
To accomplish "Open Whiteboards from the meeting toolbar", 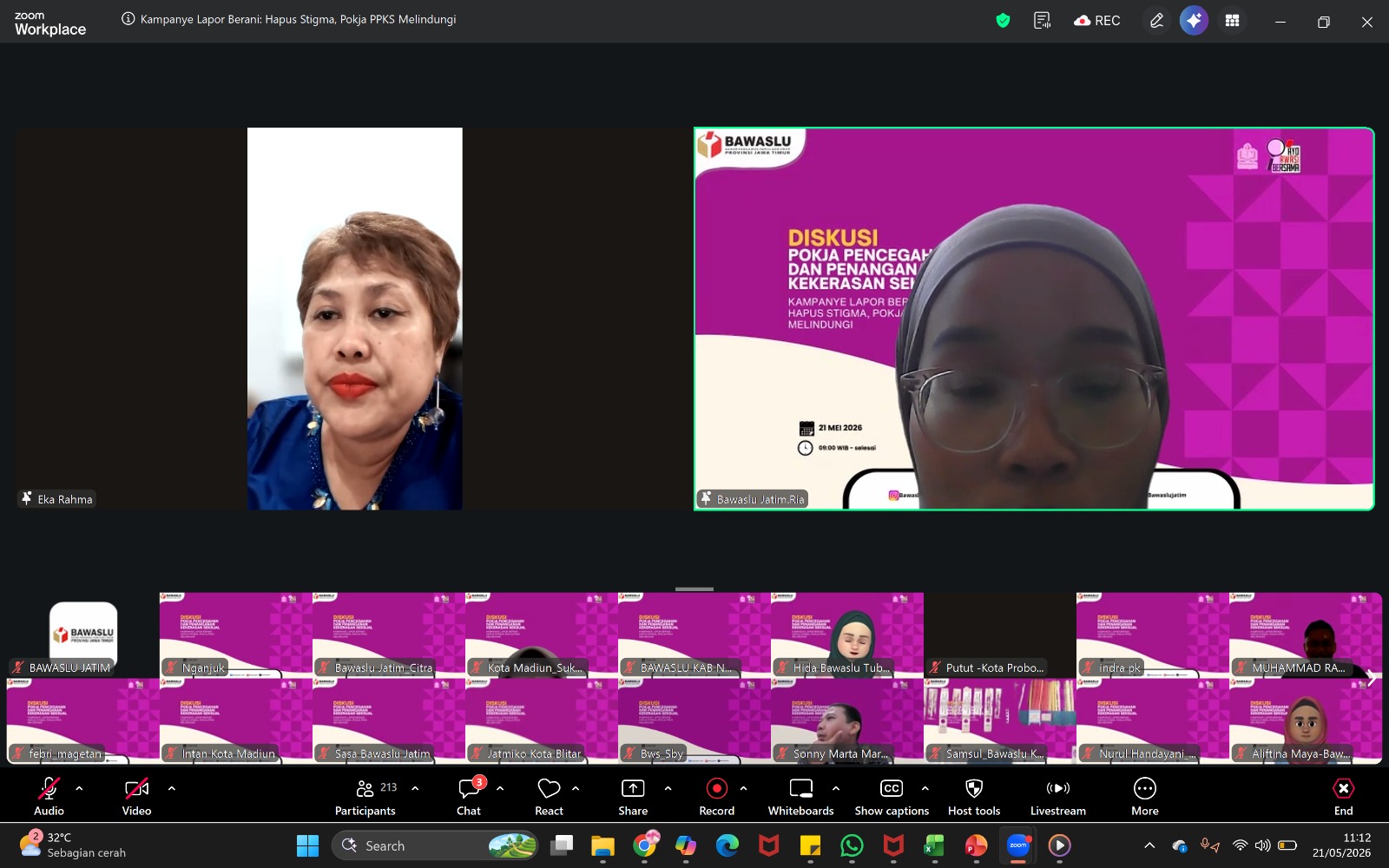I will coord(800,797).
